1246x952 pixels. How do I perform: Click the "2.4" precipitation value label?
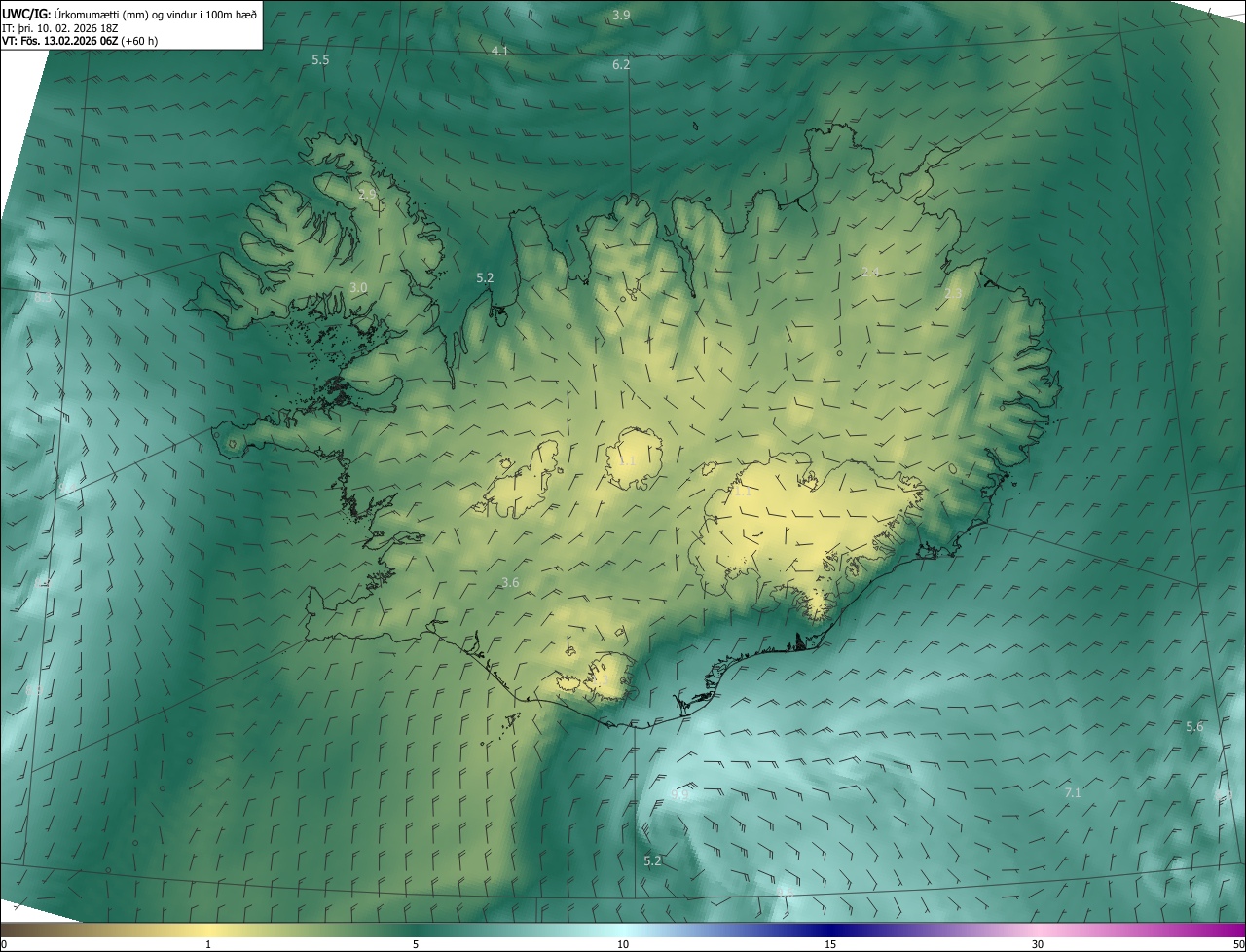(x=871, y=272)
